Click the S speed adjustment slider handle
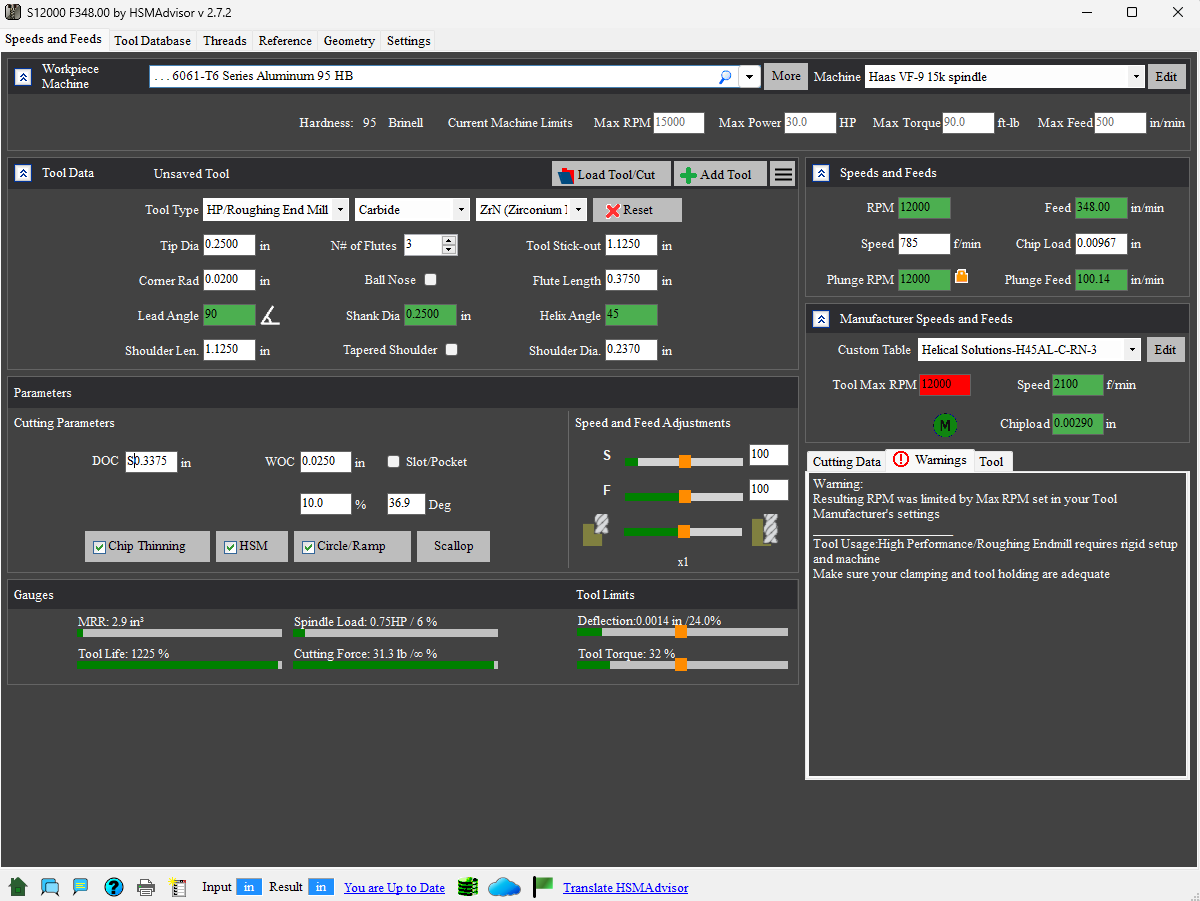1200x901 pixels. click(685, 461)
